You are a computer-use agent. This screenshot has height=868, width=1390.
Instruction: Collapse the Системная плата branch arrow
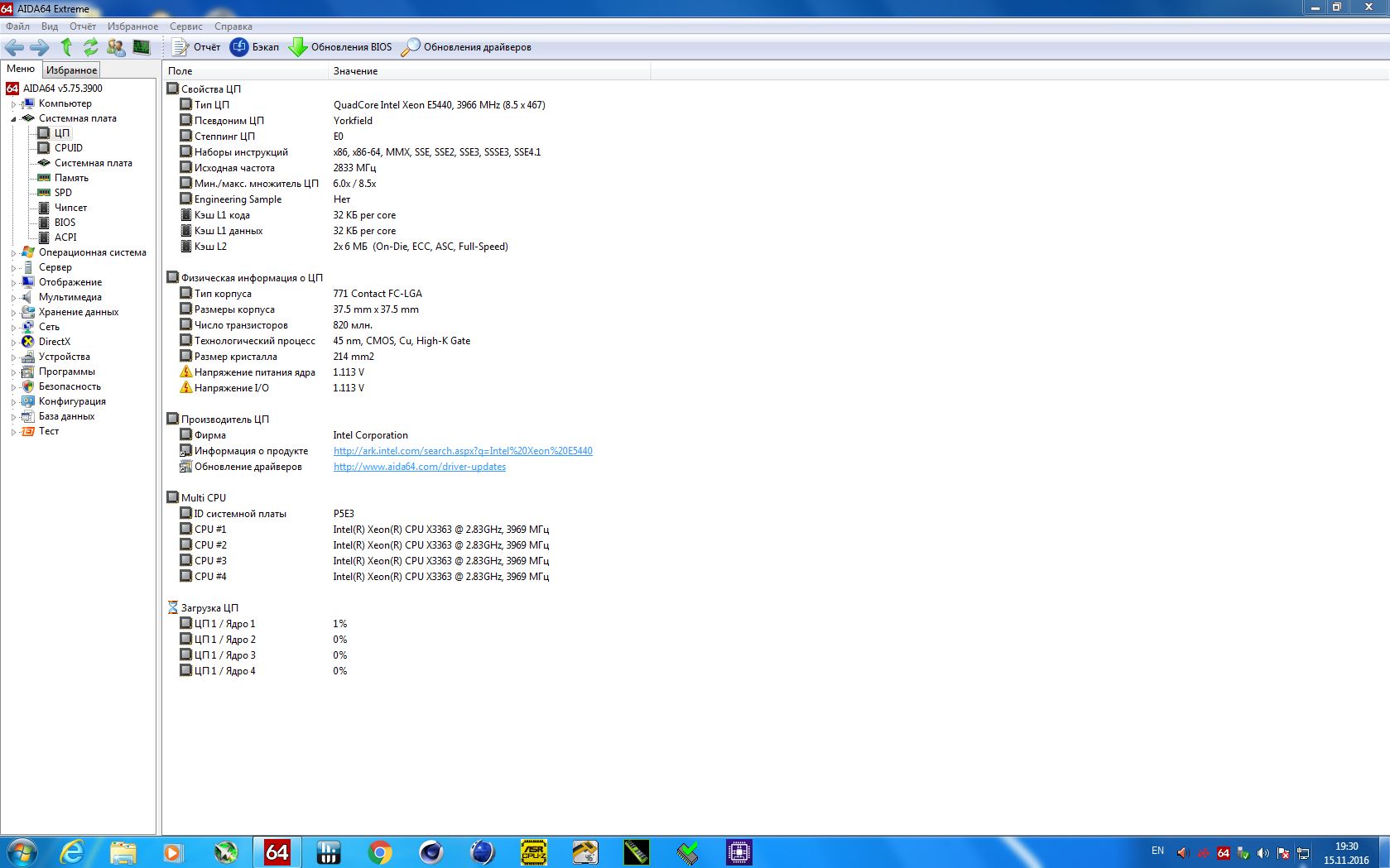(x=13, y=119)
